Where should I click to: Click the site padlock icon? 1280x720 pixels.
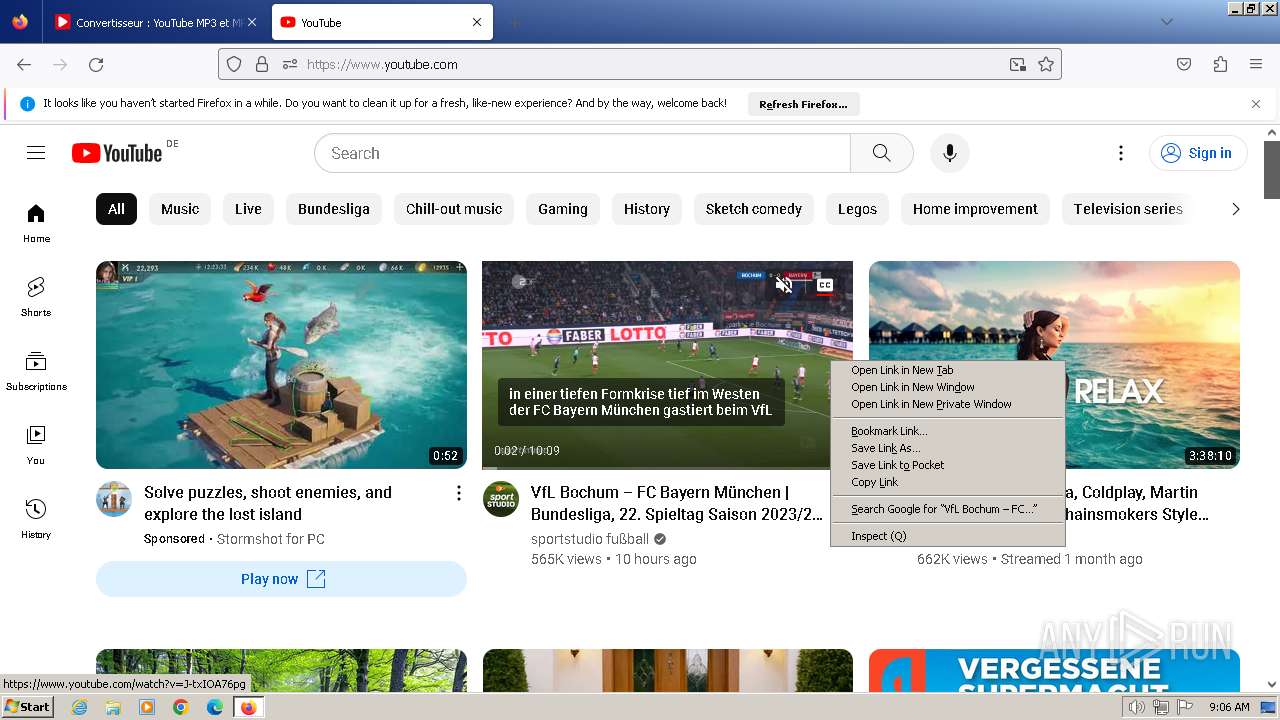point(262,64)
